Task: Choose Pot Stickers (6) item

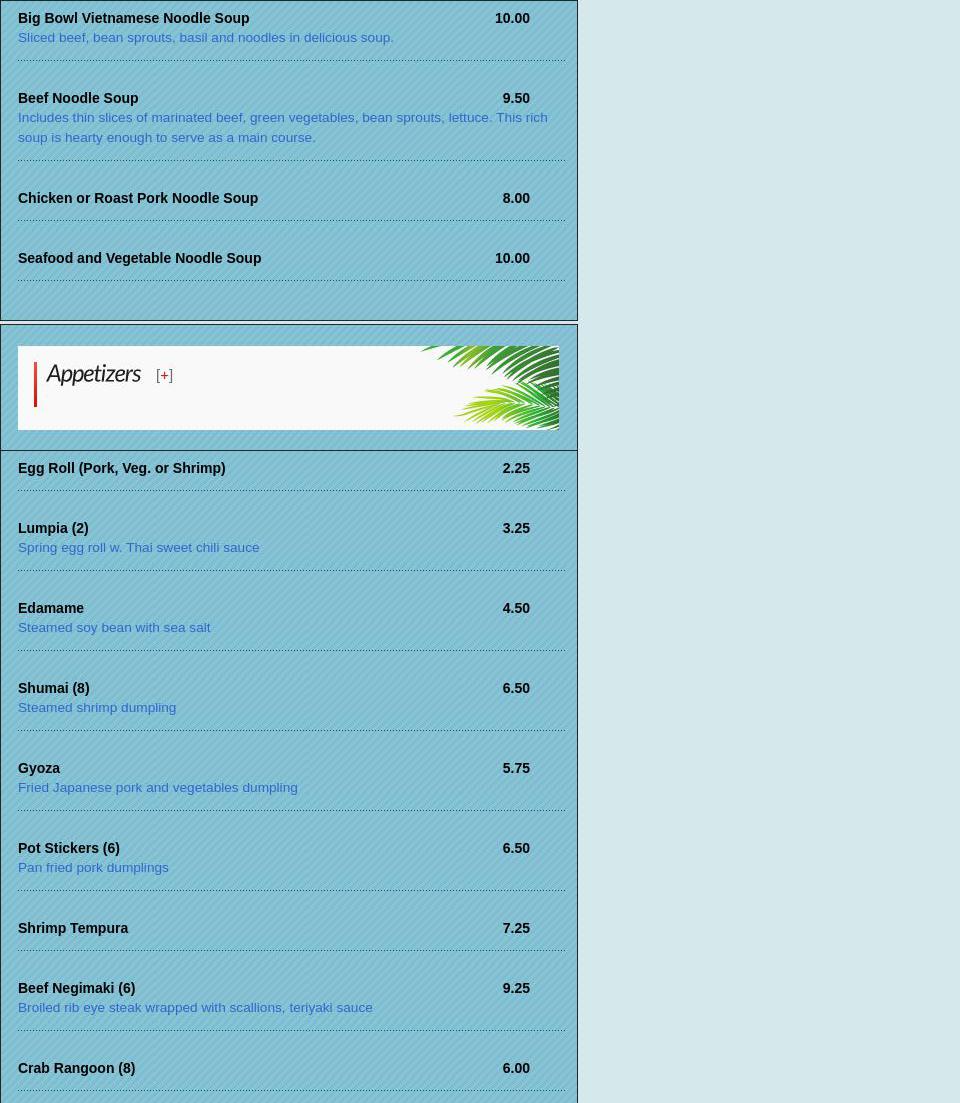Action: [x=68, y=848]
